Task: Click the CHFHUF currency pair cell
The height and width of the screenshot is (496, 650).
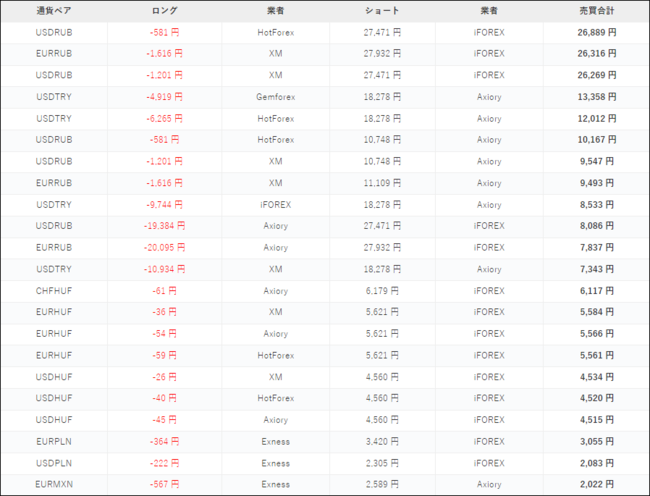Action: 53,291
